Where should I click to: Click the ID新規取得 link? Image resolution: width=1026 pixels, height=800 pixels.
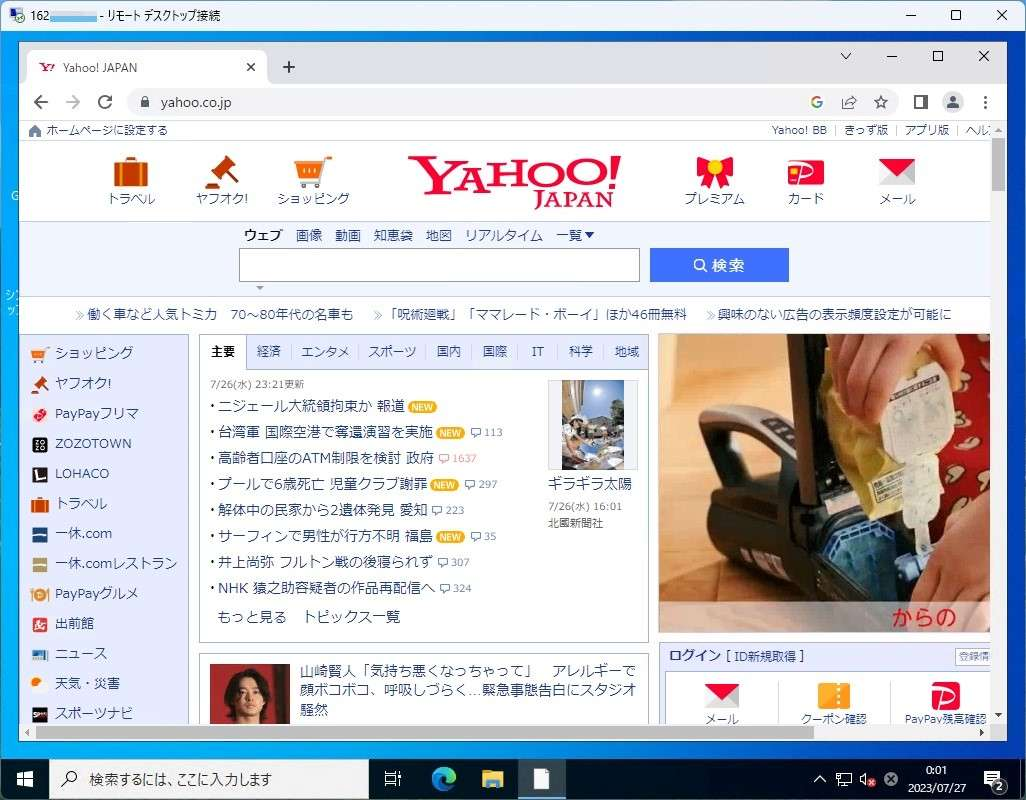coord(765,656)
